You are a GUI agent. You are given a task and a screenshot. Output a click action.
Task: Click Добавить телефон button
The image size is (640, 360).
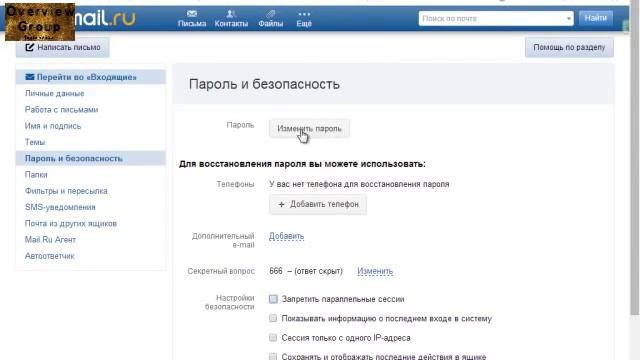point(318,204)
